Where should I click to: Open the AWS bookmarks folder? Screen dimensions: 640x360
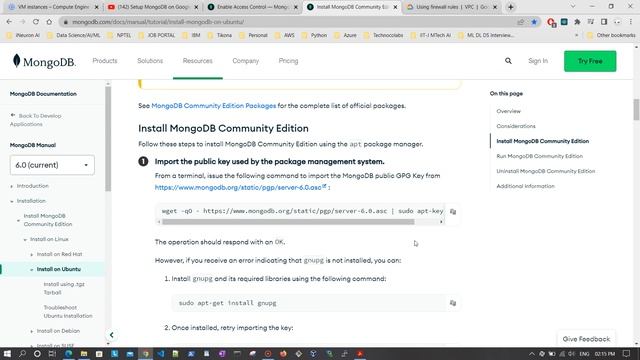tap(284, 35)
